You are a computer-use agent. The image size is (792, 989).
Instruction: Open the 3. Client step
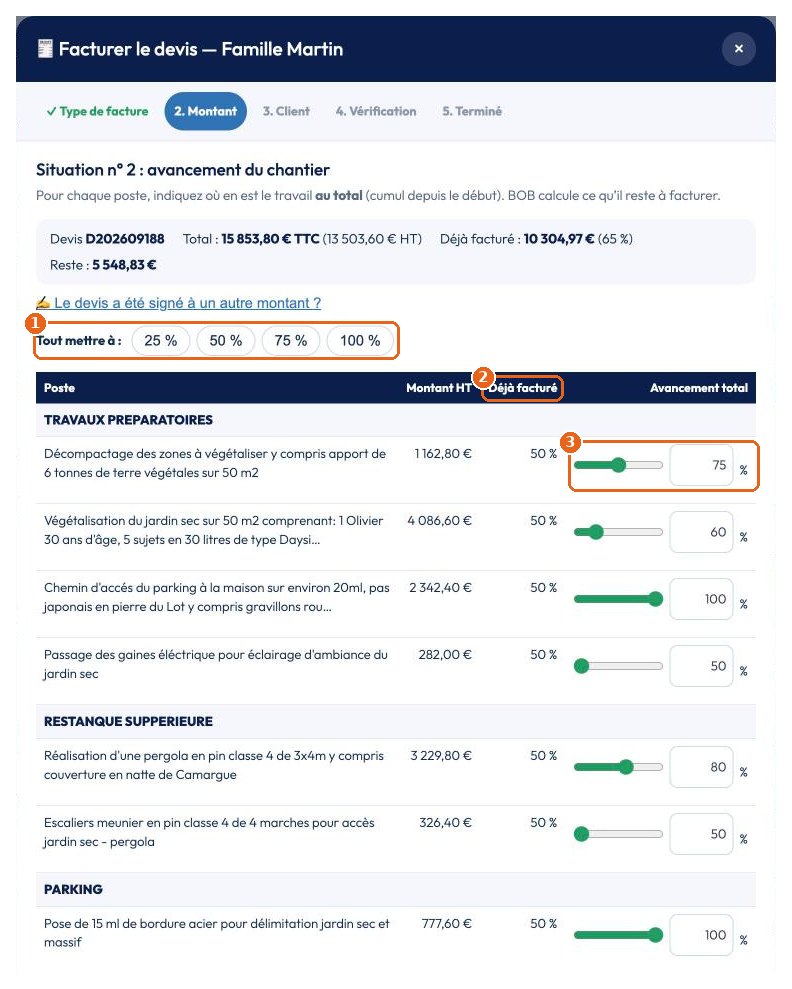click(x=286, y=111)
